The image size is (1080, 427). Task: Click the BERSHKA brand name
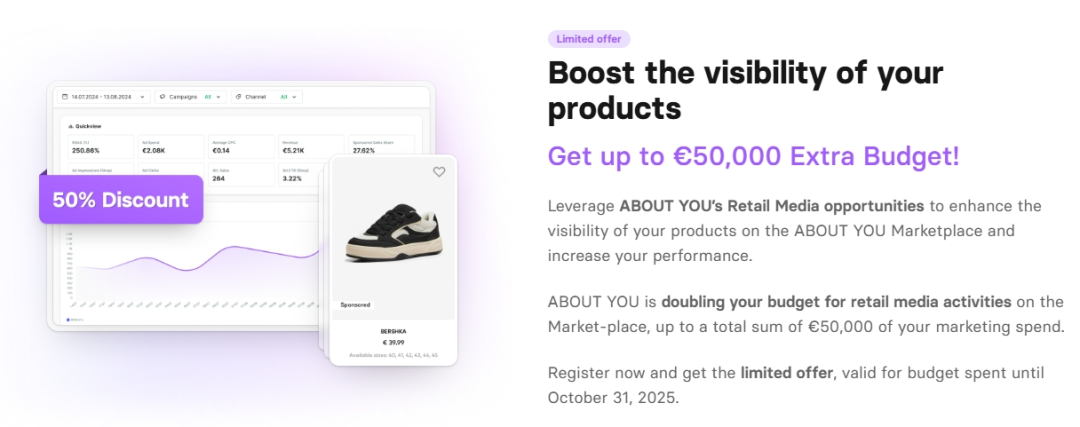coord(392,330)
